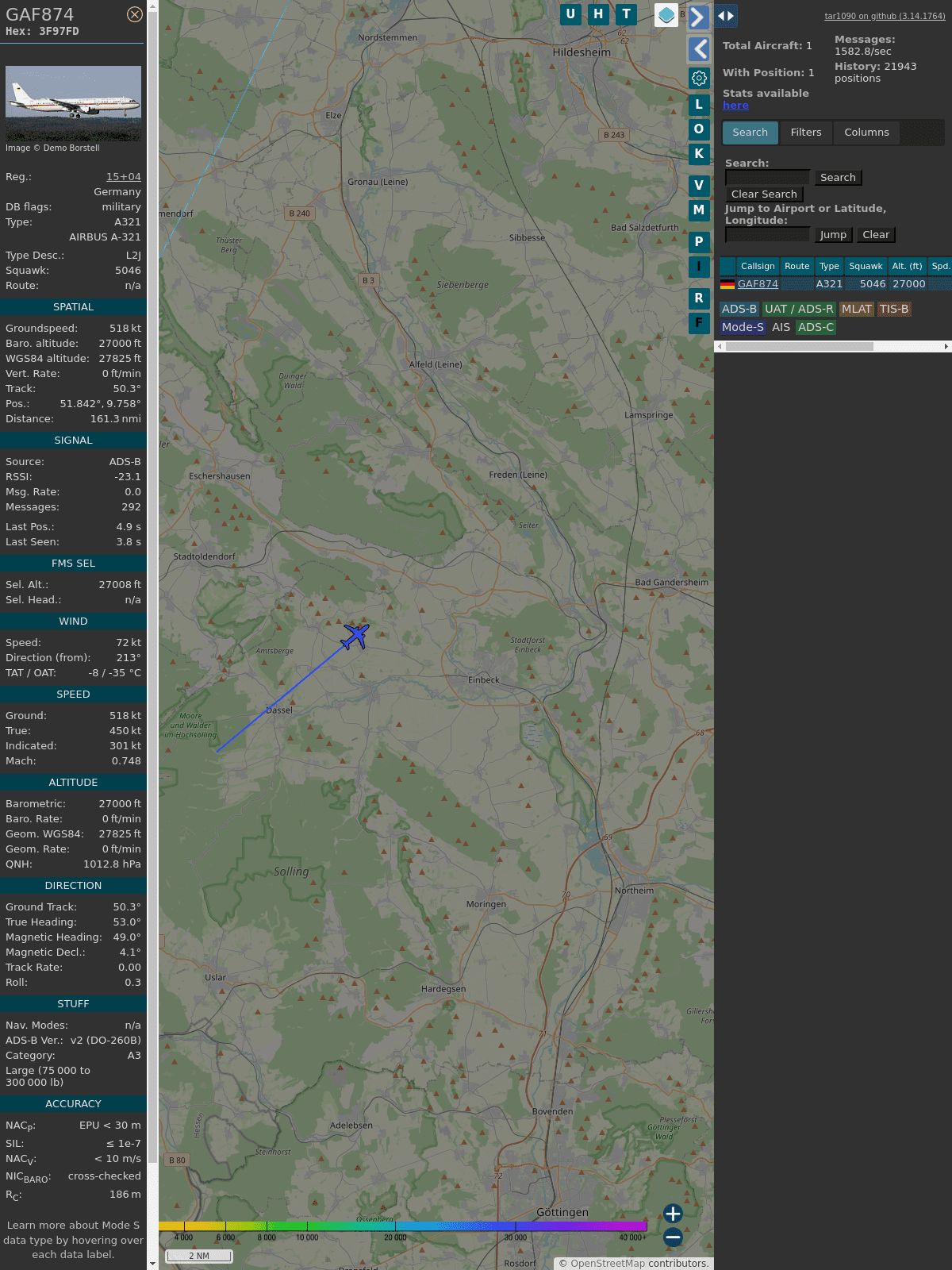Screen dimensions: 952x1270
Task: Open registration 15+04 link
Action: coord(124,177)
